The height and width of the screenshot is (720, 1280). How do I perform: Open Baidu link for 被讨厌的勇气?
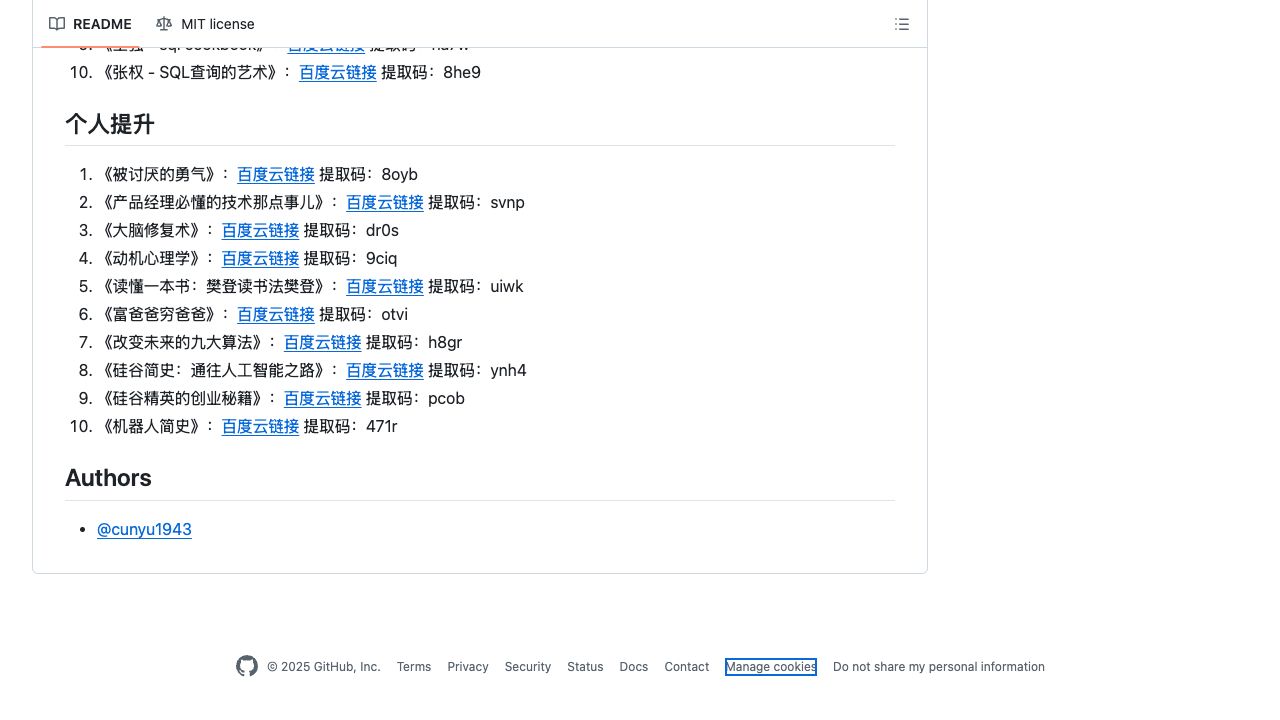tap(276, 174)
